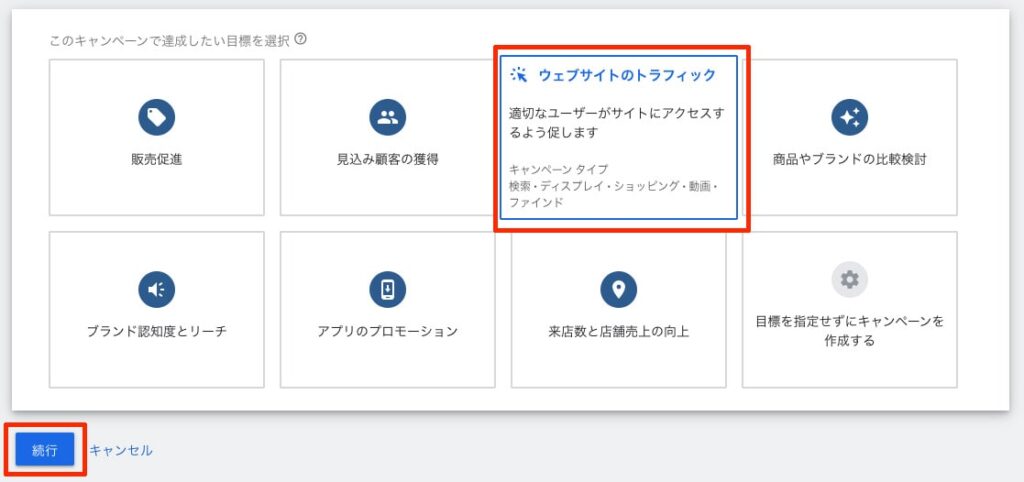
Task: Click the blue 続行 button
Action: [45, 450]
